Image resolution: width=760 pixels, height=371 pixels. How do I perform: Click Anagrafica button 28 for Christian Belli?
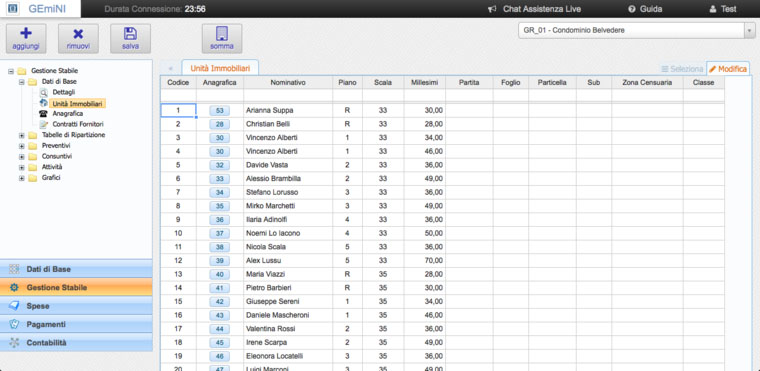[x=220, y=124]
